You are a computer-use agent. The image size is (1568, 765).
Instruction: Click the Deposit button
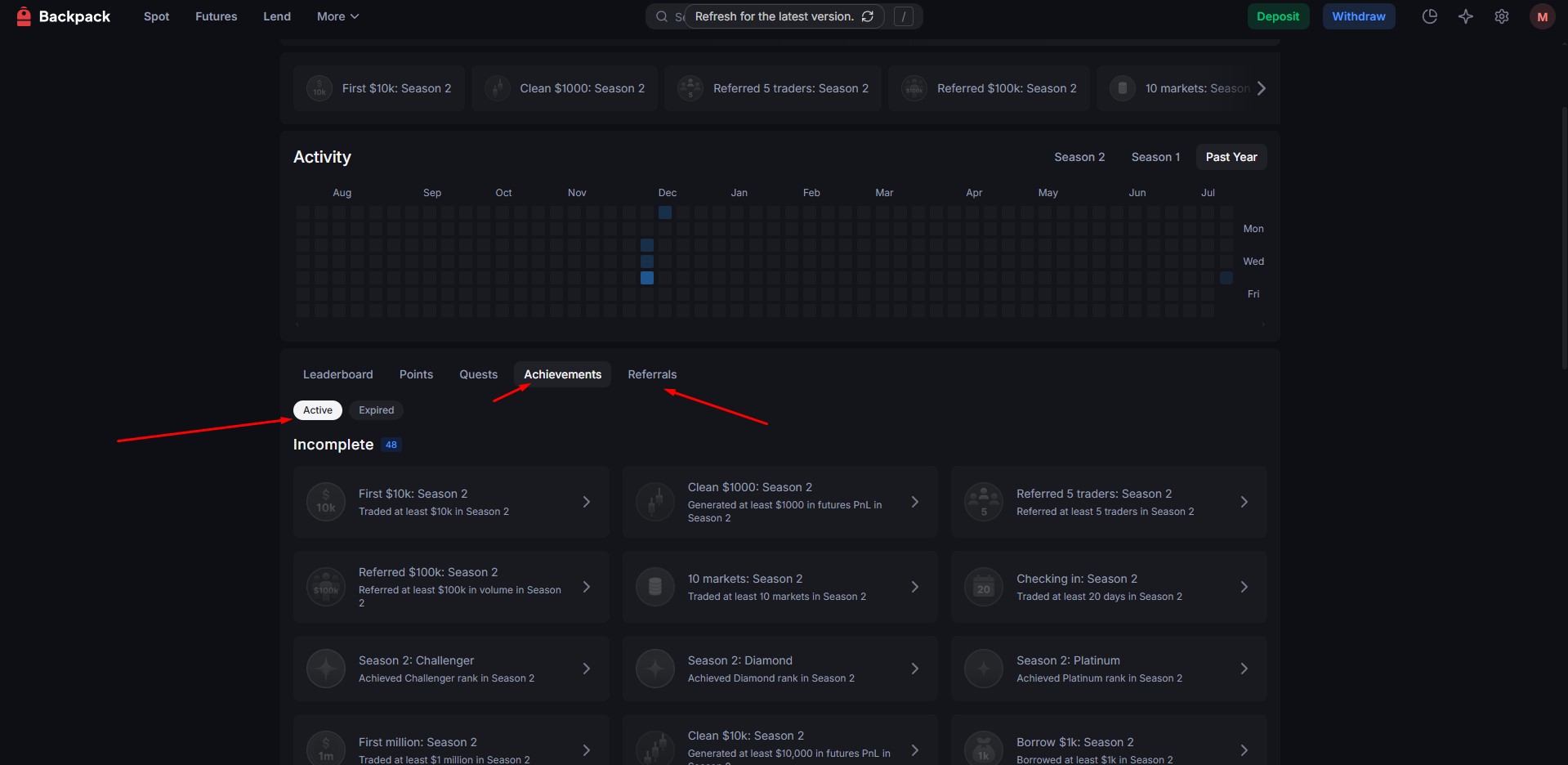(1277, 16)
